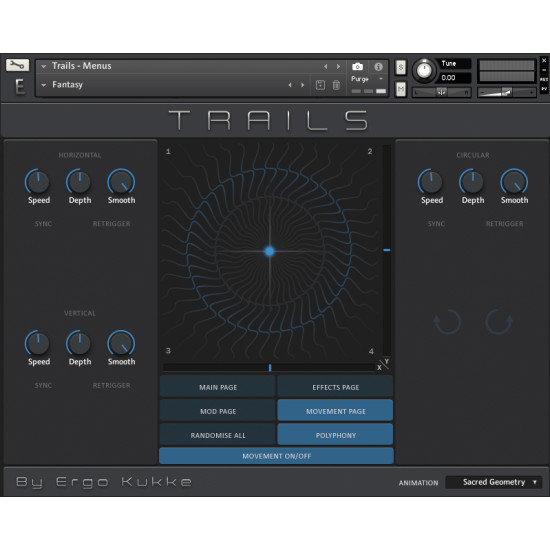The width and height of the screenshot is (550, 550).
Task: Click the ANIMATION label
Action: click(418, 483)
